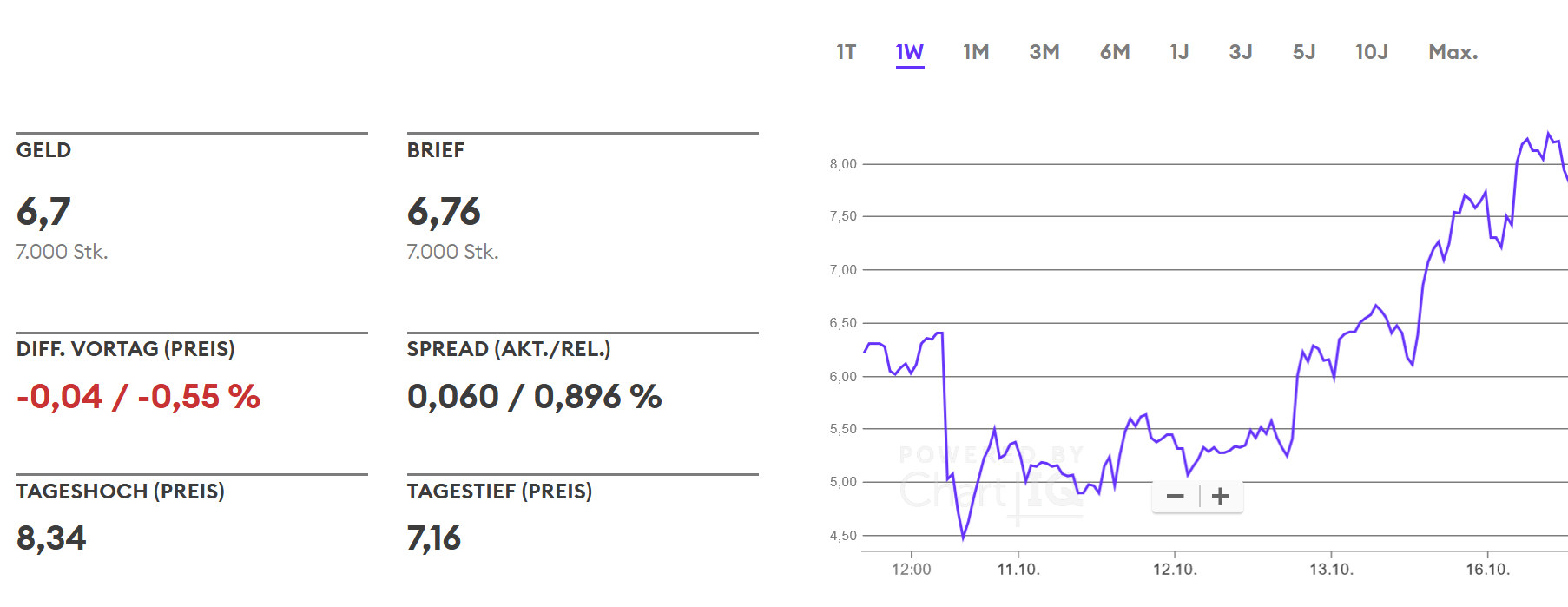Screen dimensions: 1568x607
Task: Select the 1W time range tab
Action: click(x=910, y=52)
